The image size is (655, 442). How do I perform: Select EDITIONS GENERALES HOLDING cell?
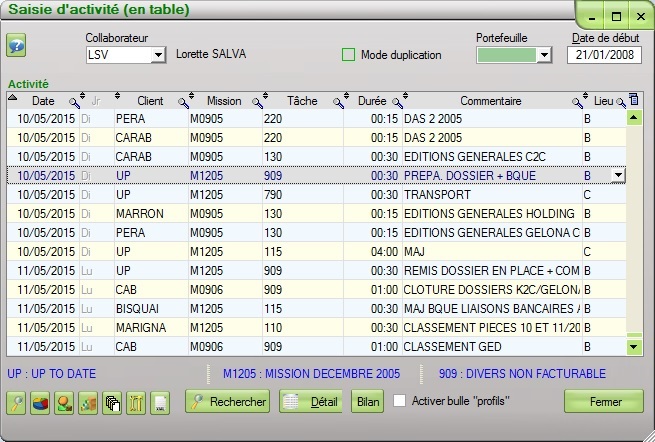[492, 213]
